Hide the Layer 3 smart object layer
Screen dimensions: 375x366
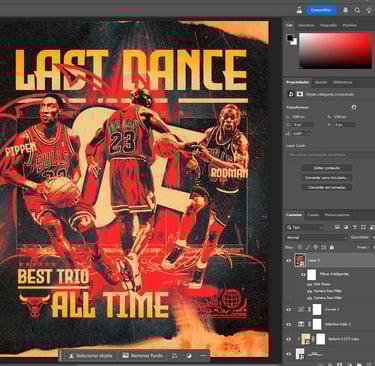289,260
